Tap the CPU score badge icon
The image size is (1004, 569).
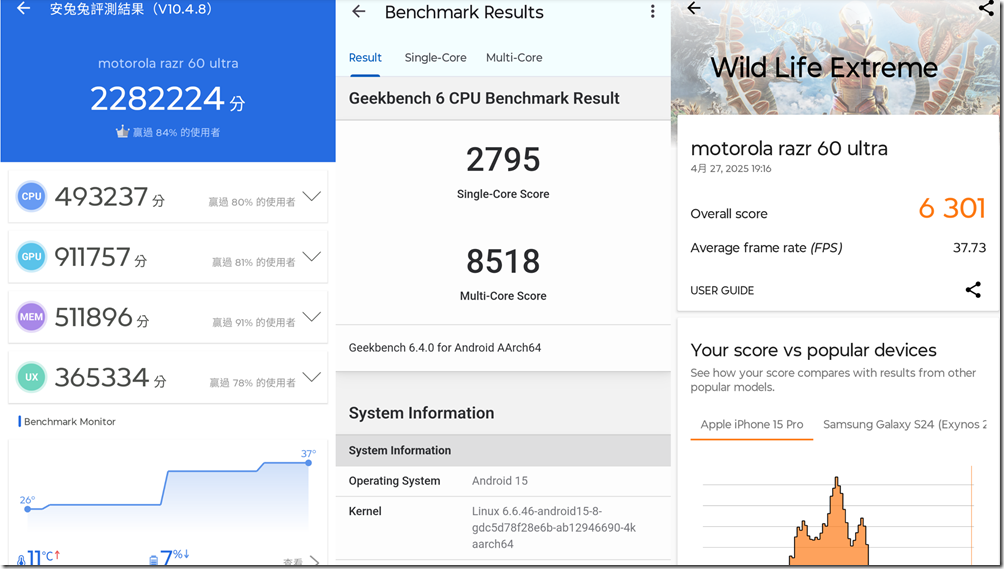(31, 196)
